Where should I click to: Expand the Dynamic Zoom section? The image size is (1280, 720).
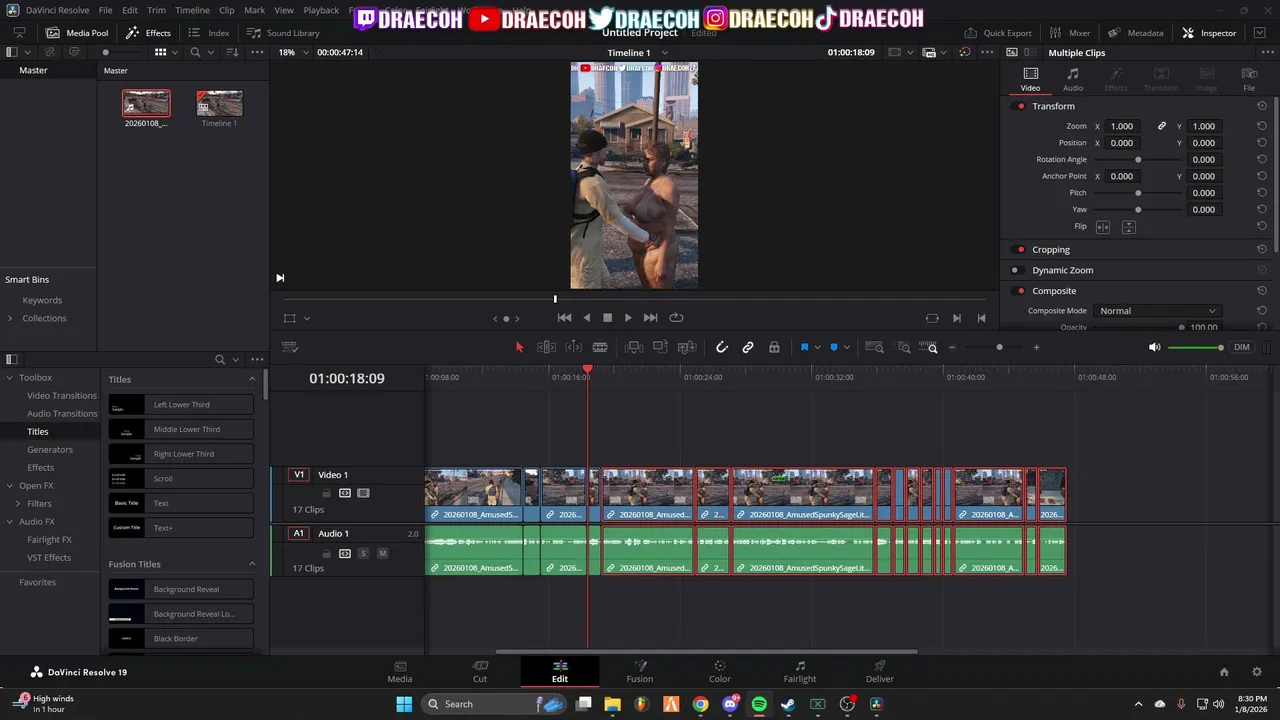[x=1063, y=270]
